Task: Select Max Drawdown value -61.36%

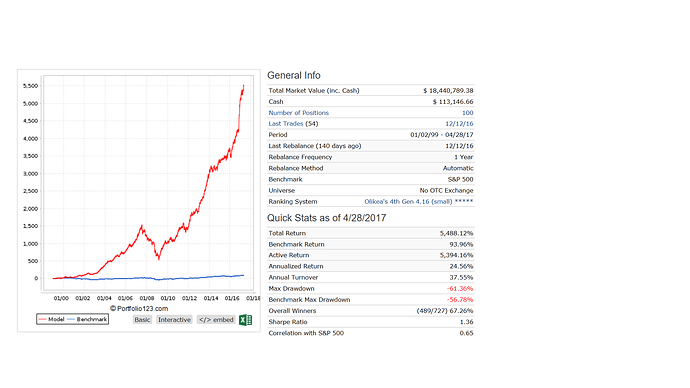Action: point(460,289)
